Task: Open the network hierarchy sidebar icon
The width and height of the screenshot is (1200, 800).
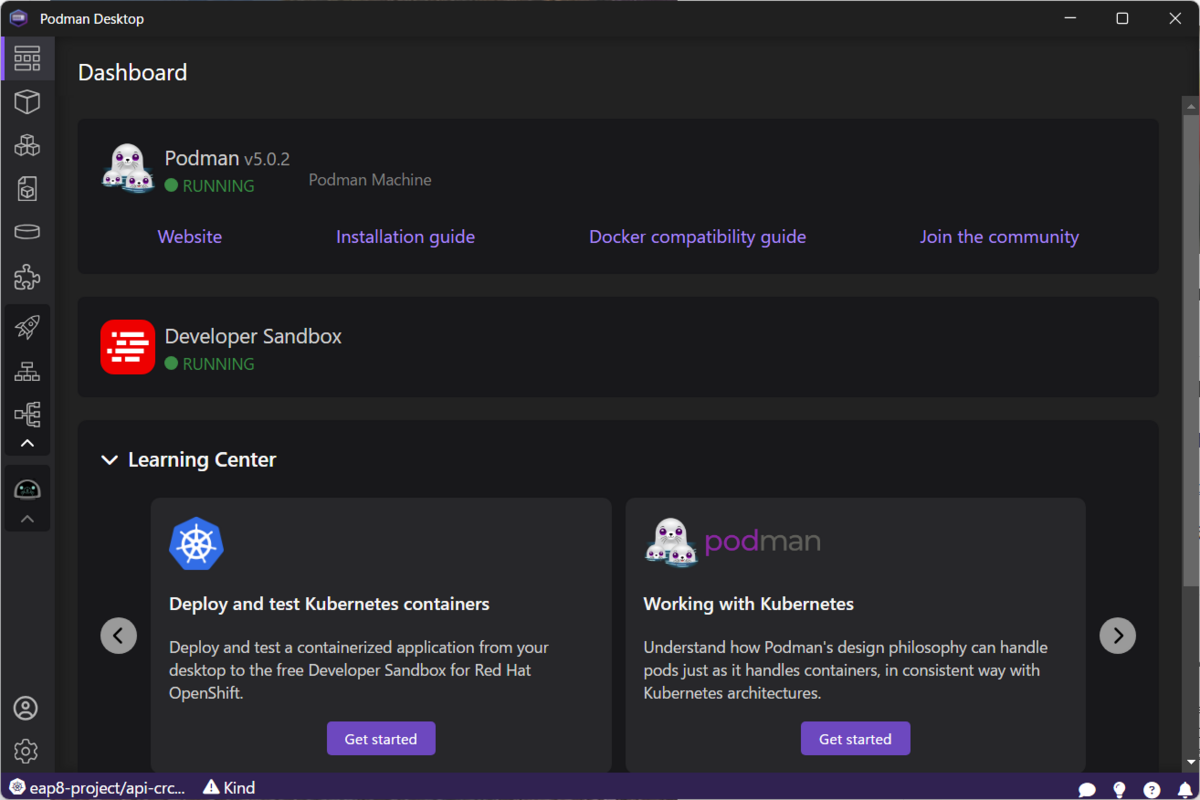Action: (27, 372)
